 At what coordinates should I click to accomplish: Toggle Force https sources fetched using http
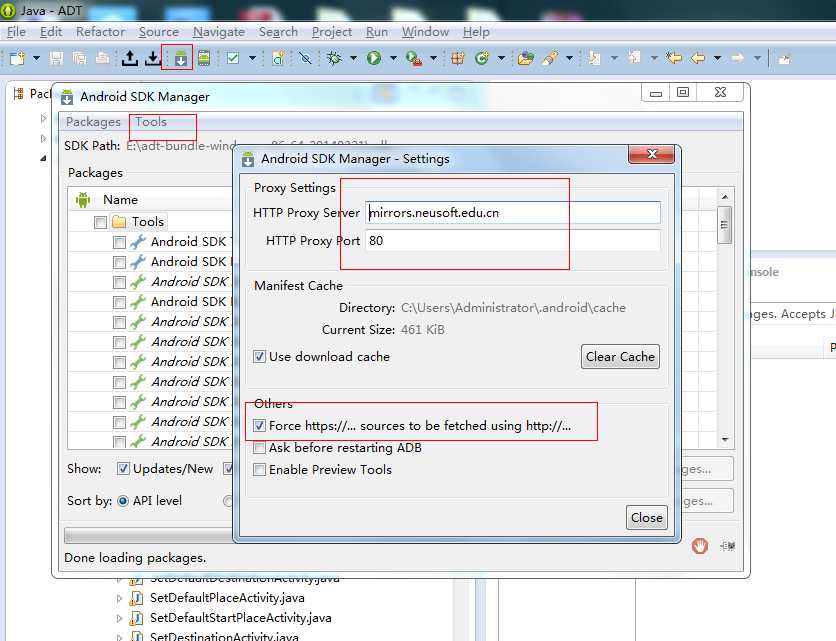coord(259,426)
